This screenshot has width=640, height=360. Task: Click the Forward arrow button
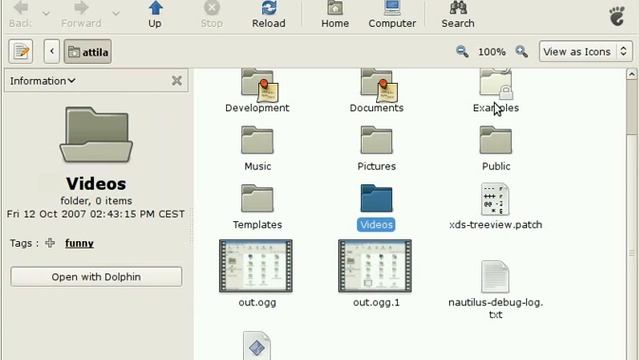click(x=81, y=15)
